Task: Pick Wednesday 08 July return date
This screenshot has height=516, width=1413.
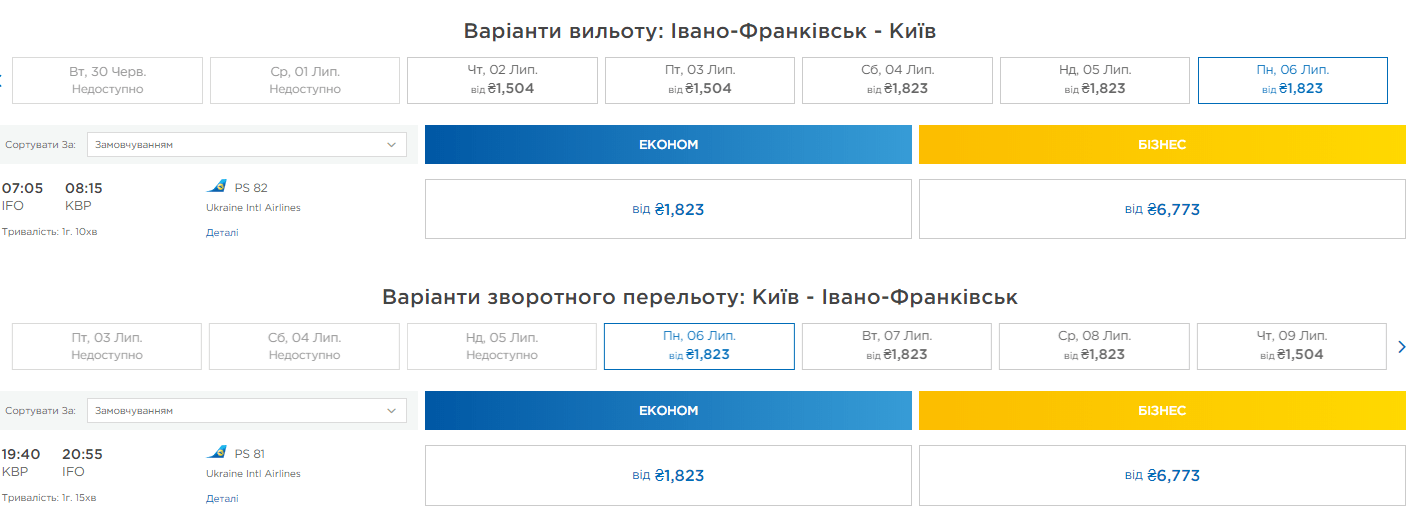Action: 1094,346
